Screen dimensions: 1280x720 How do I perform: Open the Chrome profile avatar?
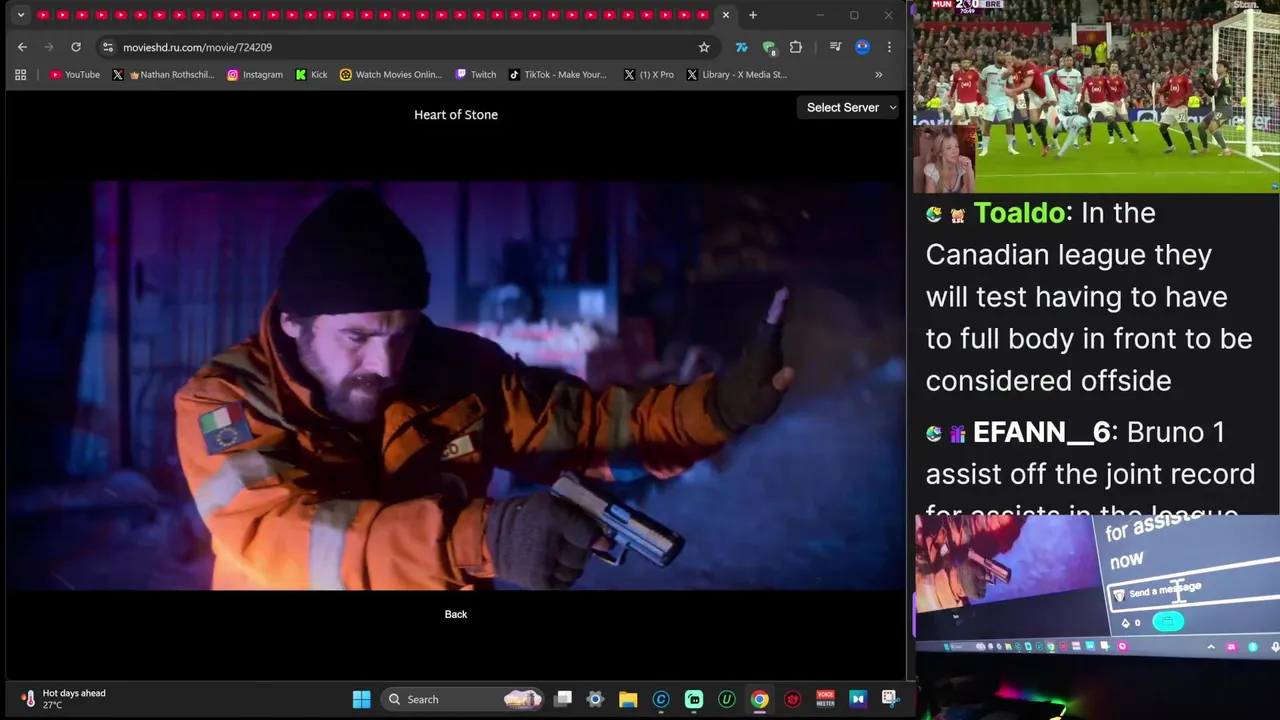click(863, 47)
